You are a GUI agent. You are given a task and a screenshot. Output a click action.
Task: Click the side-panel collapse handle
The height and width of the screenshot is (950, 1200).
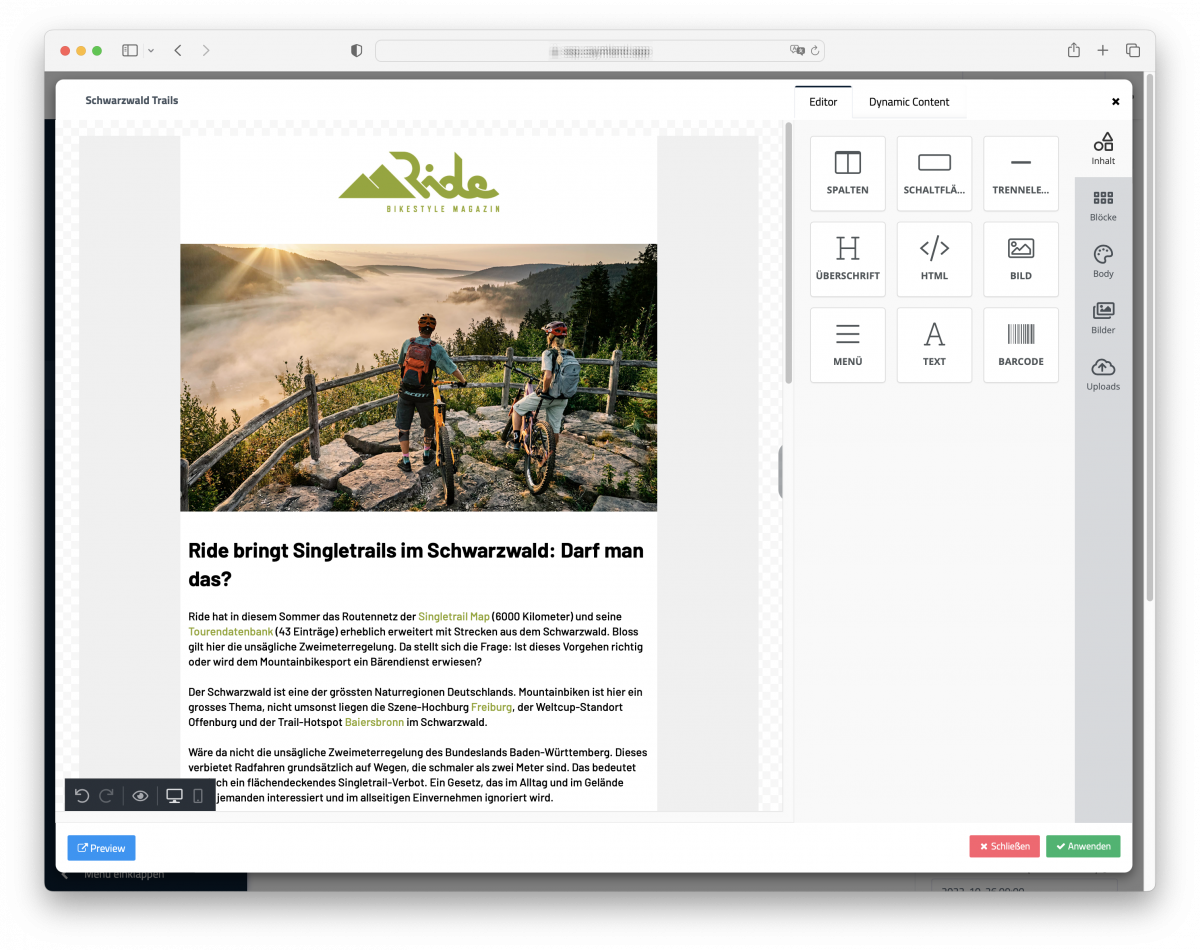[x=781, y=472]
